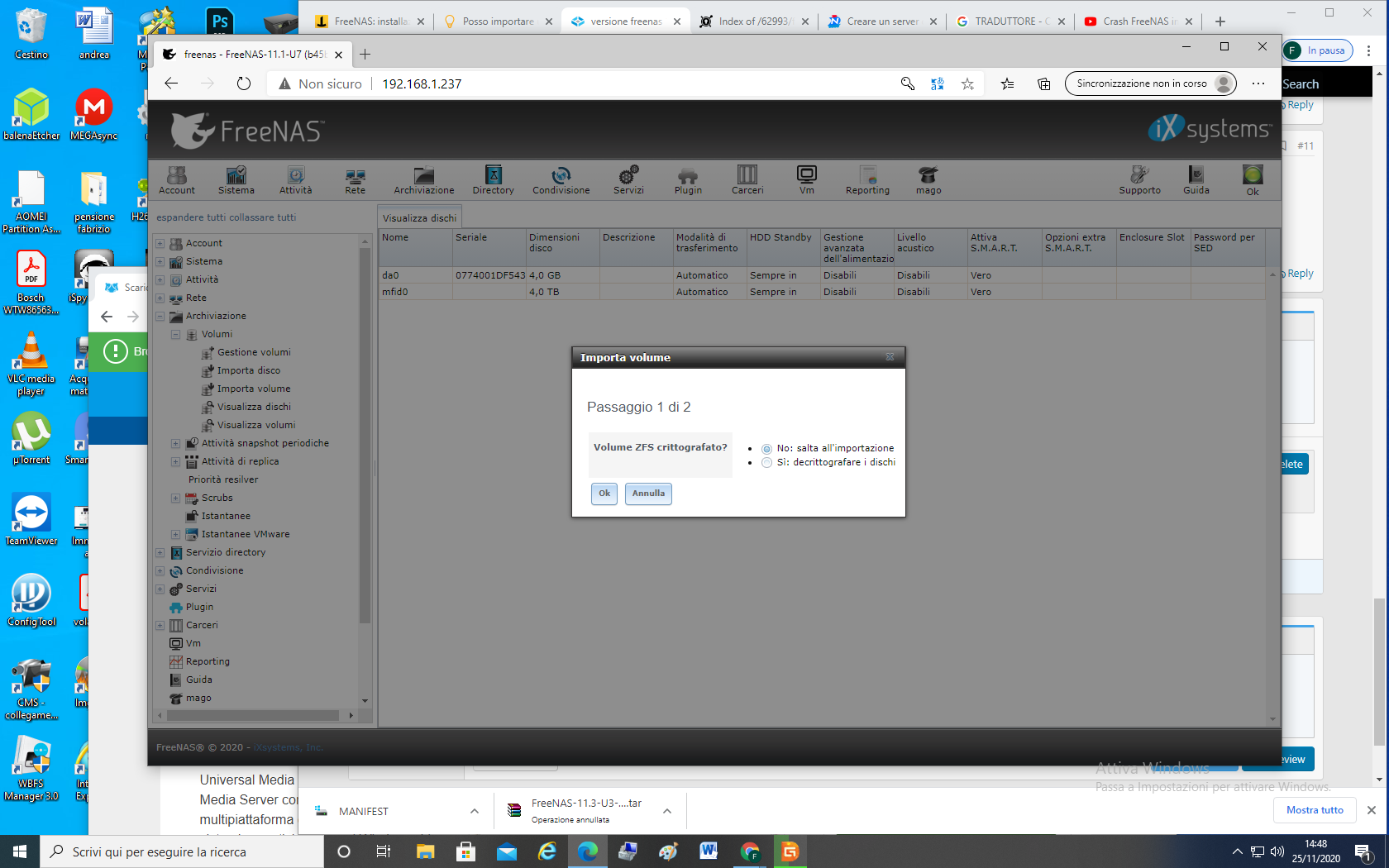Open the Archiviazione toolbar icon
Image resolution: width=1389 pixels, height=868 pixels.
(423, 179)
